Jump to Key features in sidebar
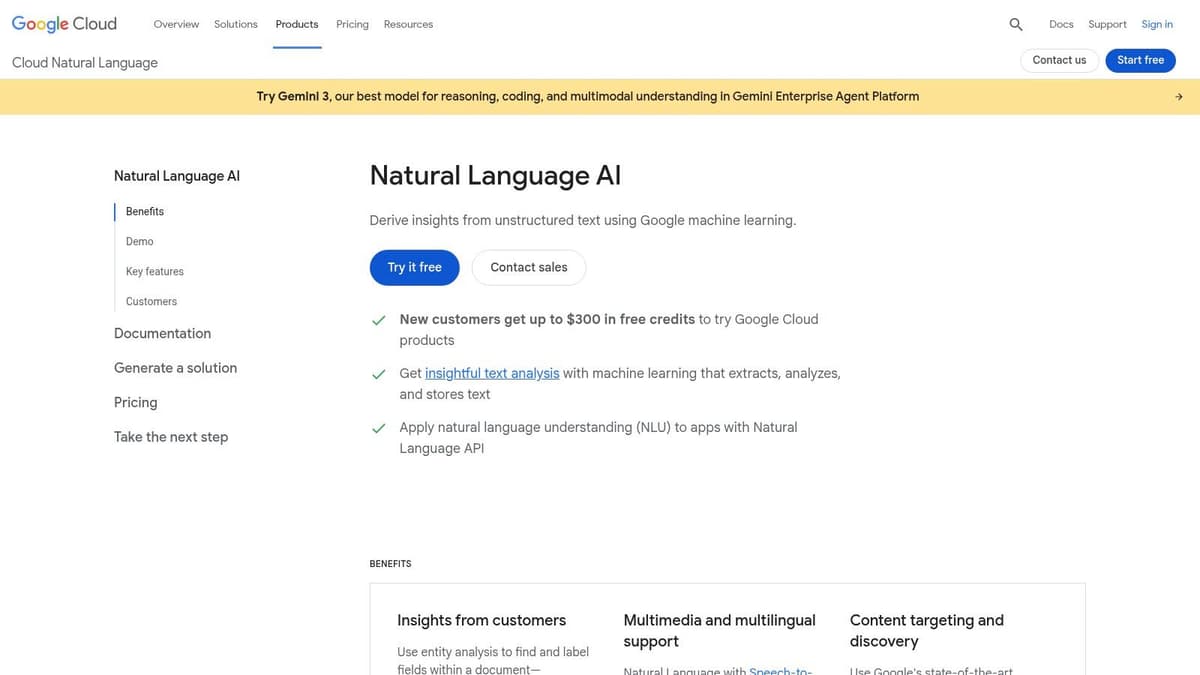This screenshot has height=675, width=1200. coord(155,271)
